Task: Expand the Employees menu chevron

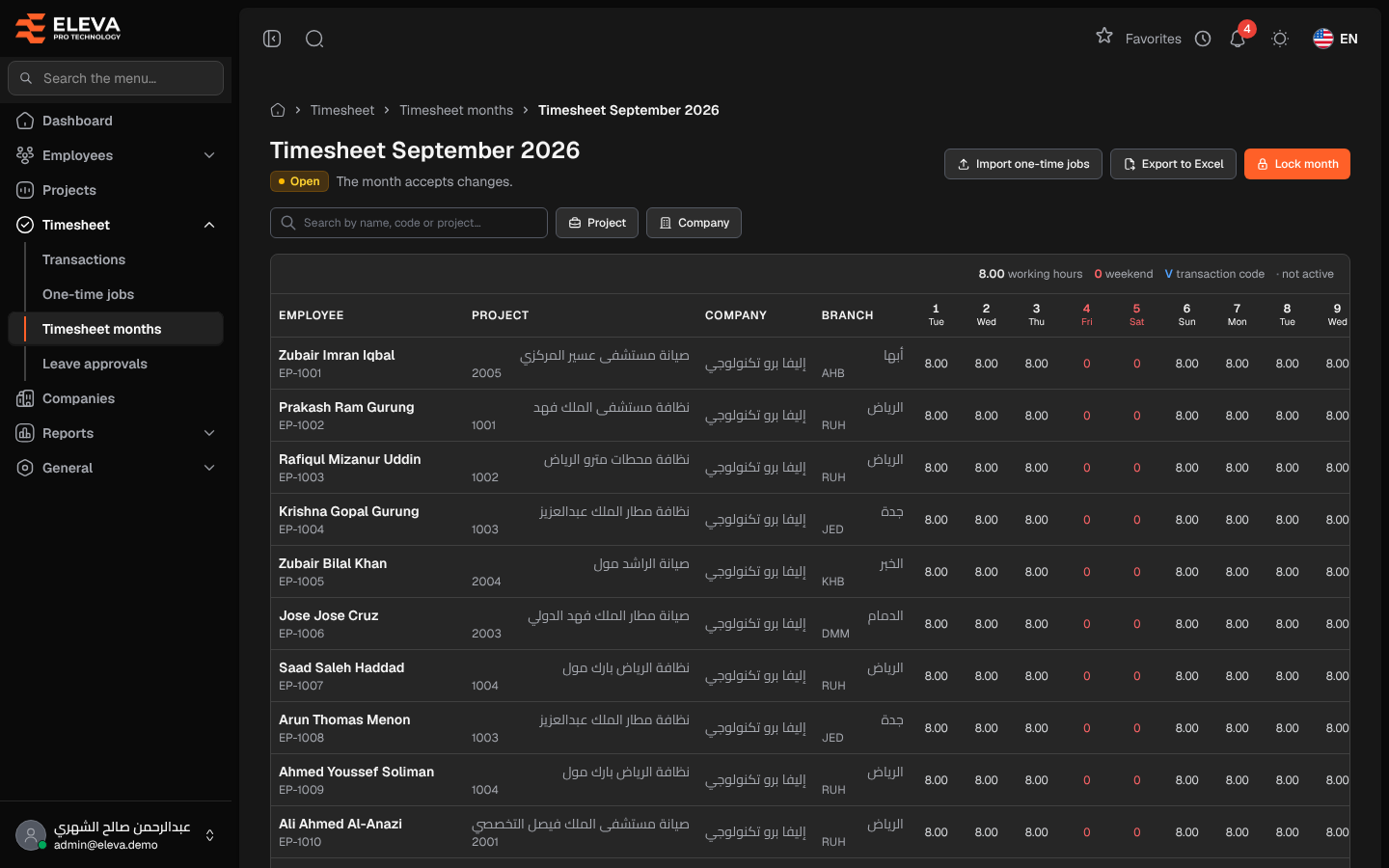Action: [209, 155]
